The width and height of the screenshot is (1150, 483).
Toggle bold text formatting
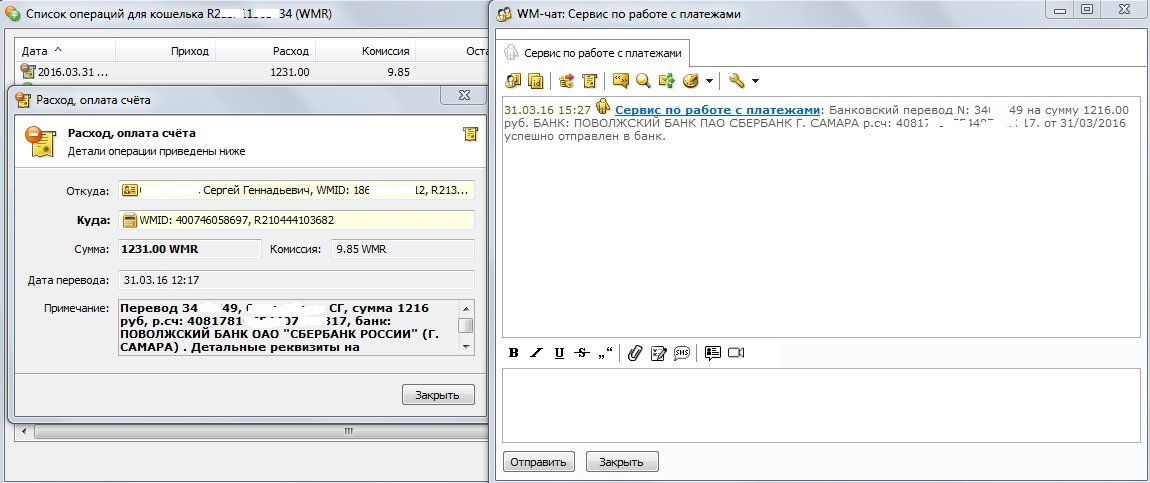coord(513,353)
